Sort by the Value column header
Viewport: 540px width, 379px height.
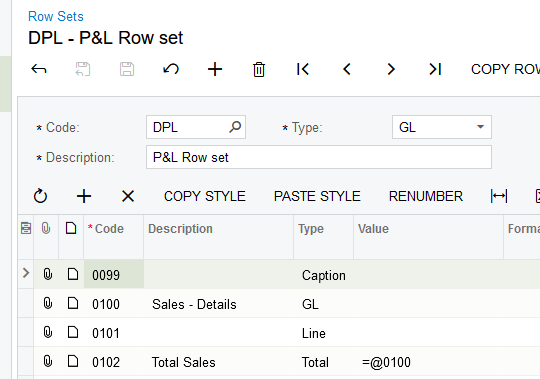tap(428, 237)
